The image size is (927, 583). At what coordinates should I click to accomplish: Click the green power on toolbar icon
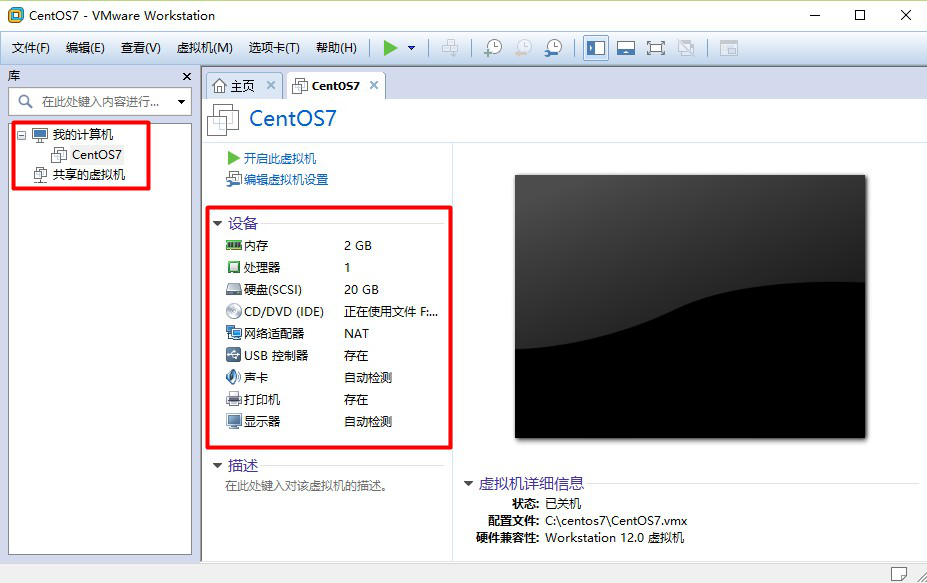coord(390,48)
